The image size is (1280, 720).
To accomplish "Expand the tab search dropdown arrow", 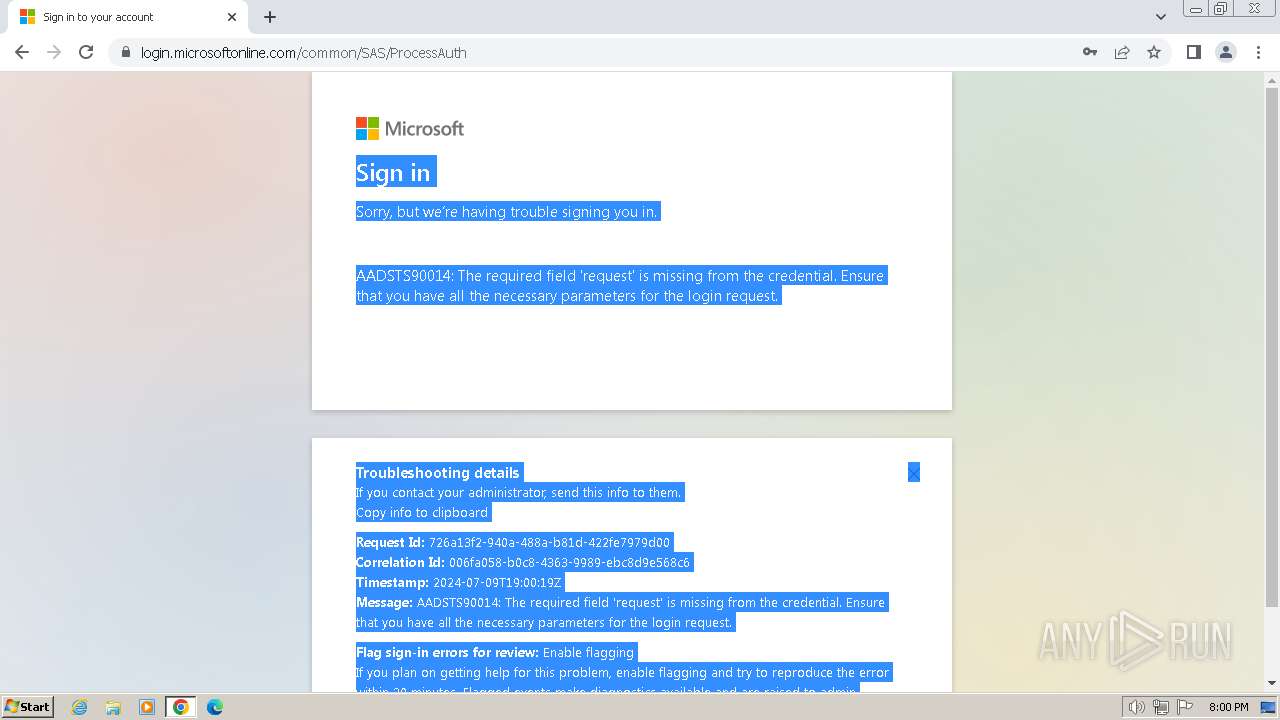I will click(1161, 17).
